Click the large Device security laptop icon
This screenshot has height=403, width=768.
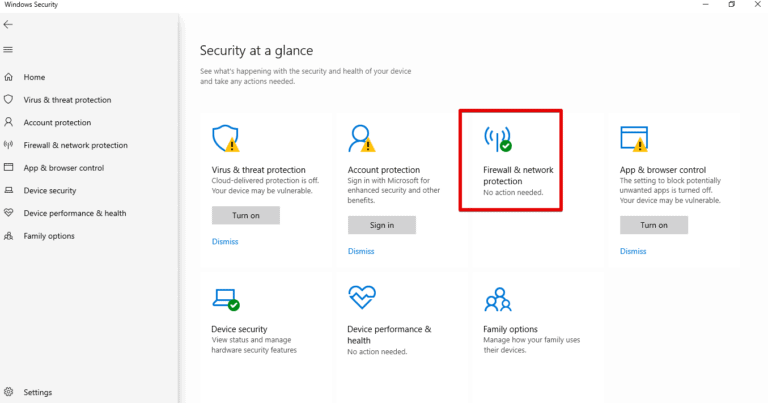click(226, 299)
